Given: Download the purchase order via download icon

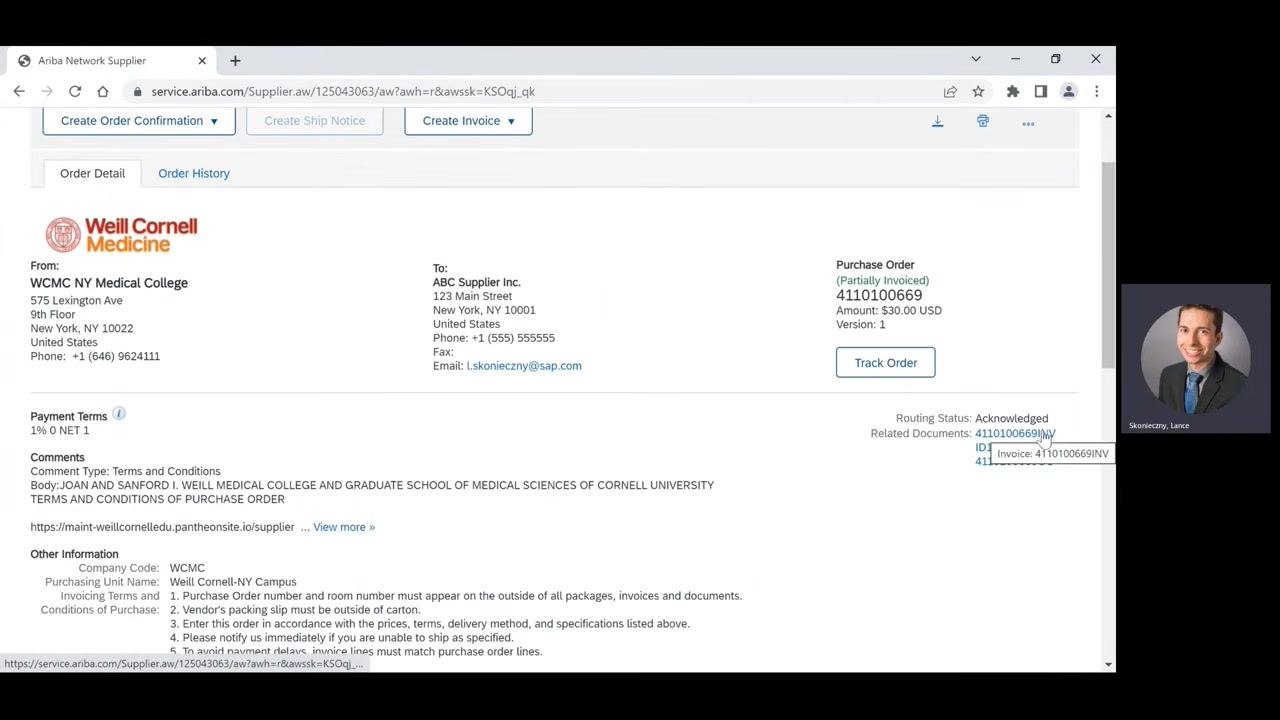Looking at the screenshot, I should (937, 121).
